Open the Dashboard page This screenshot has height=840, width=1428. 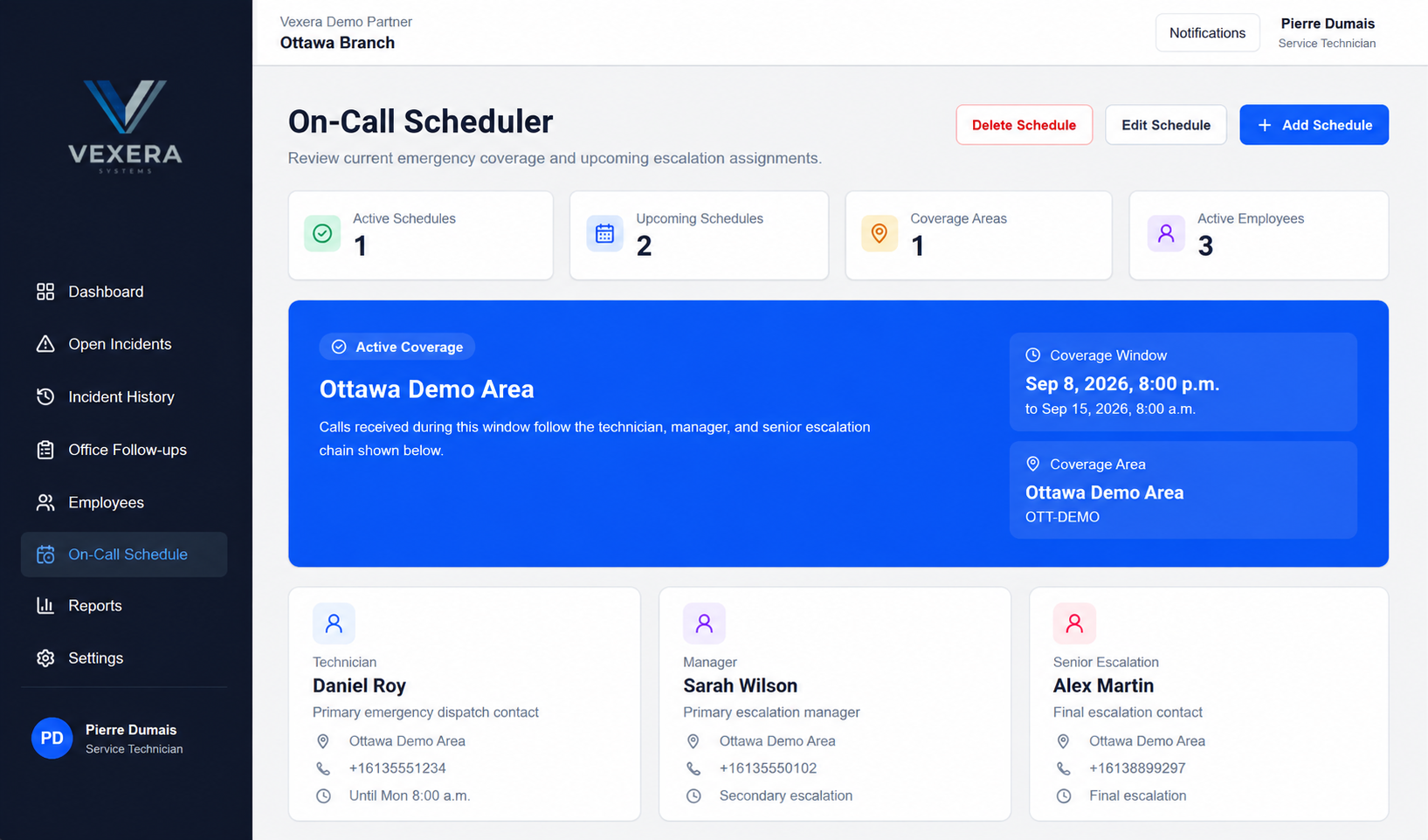124,292
